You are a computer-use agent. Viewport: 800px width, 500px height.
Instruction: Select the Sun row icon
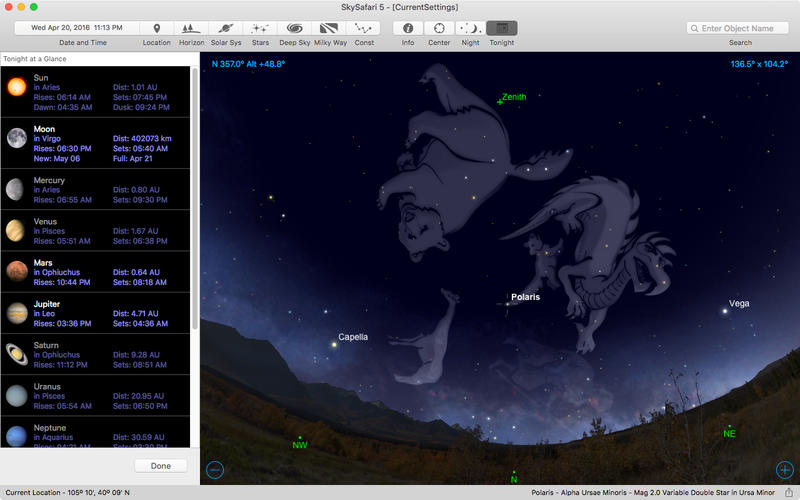coord(16,87)
